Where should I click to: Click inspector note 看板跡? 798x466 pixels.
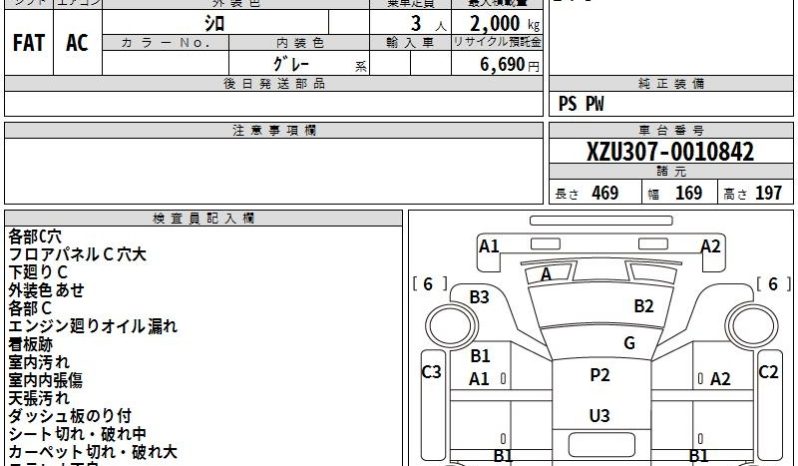(31, 344)
